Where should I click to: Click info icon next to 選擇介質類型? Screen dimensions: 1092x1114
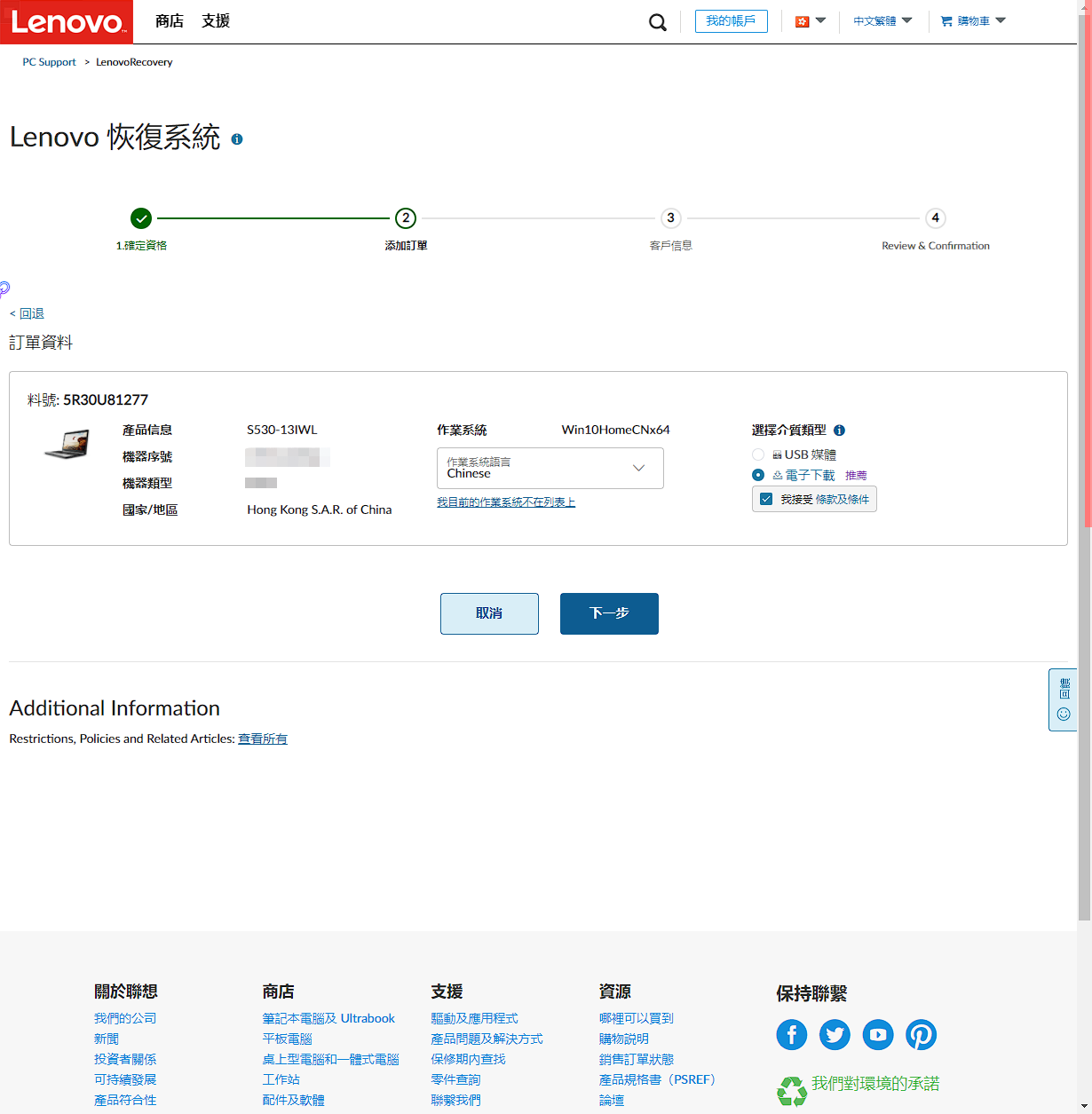click(839, 431)
